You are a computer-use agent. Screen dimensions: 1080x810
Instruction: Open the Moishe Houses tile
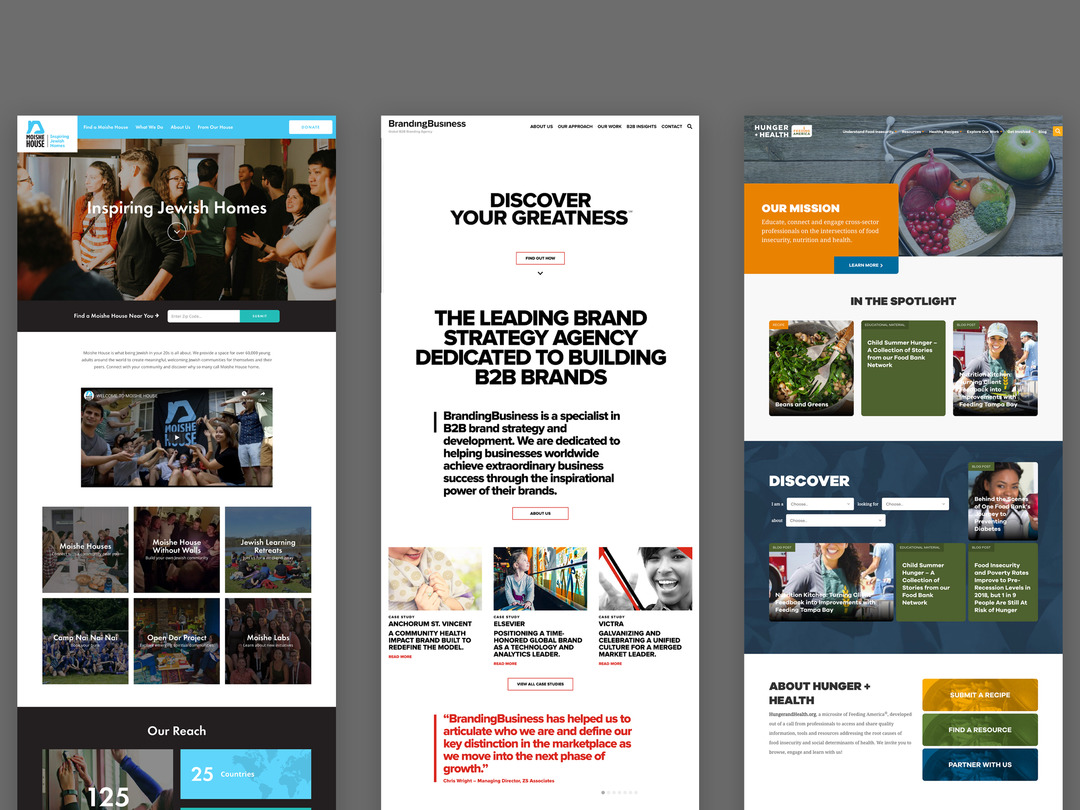tap(85, 550)
